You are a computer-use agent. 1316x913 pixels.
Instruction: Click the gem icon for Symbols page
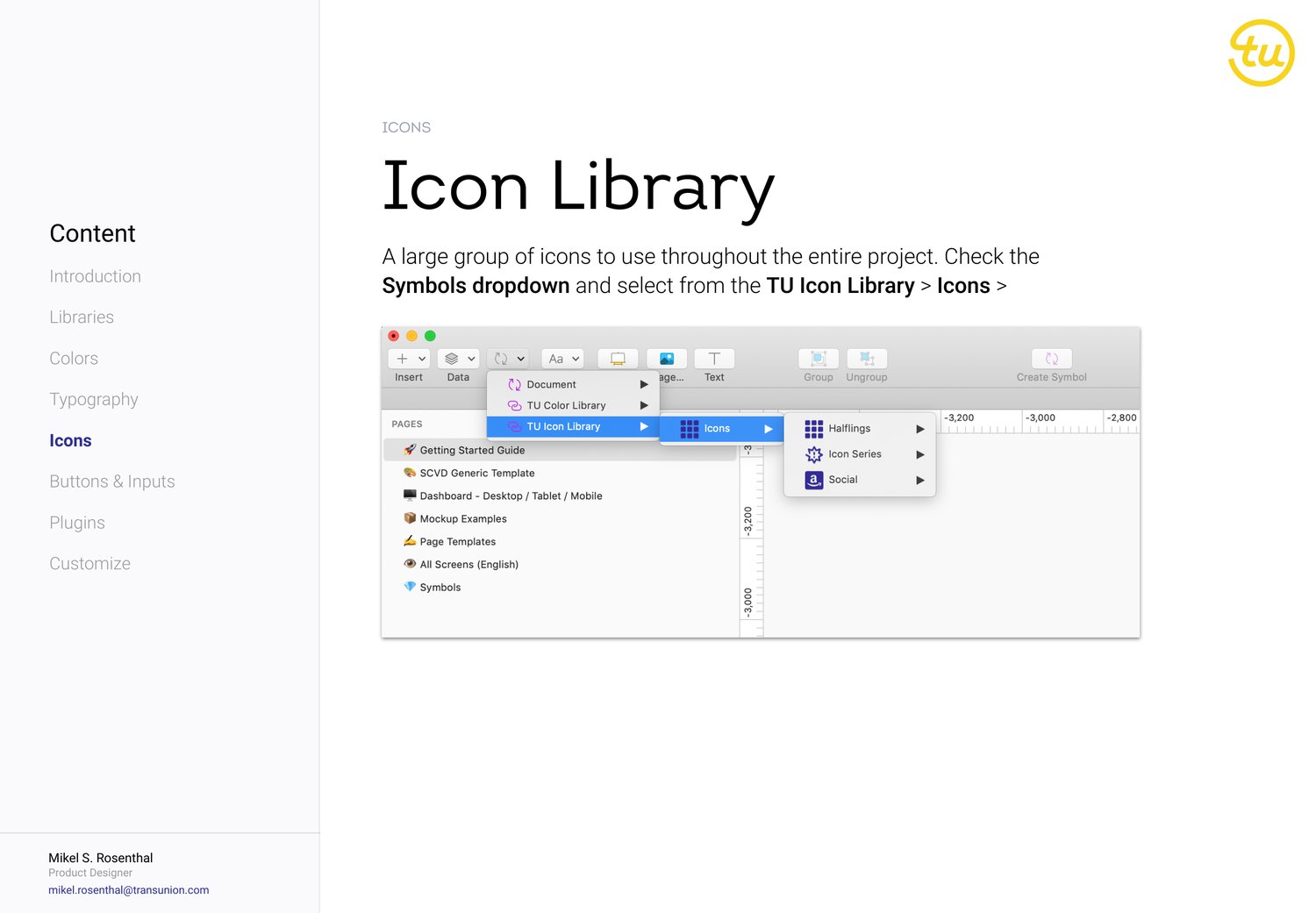410,587
